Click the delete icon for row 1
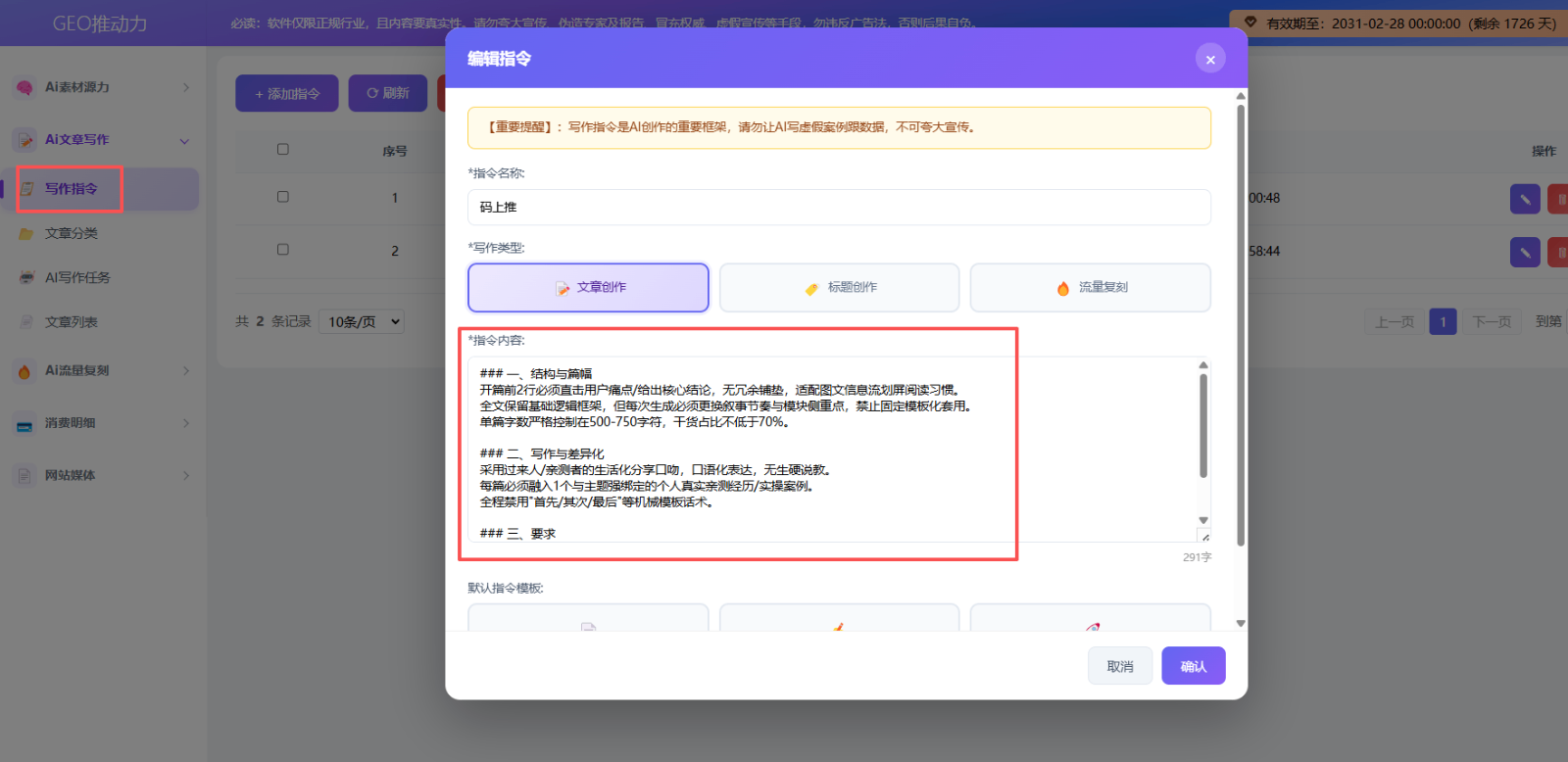Image resolution: width=1568 pixels, height=762 pixels. (1558, 199)
